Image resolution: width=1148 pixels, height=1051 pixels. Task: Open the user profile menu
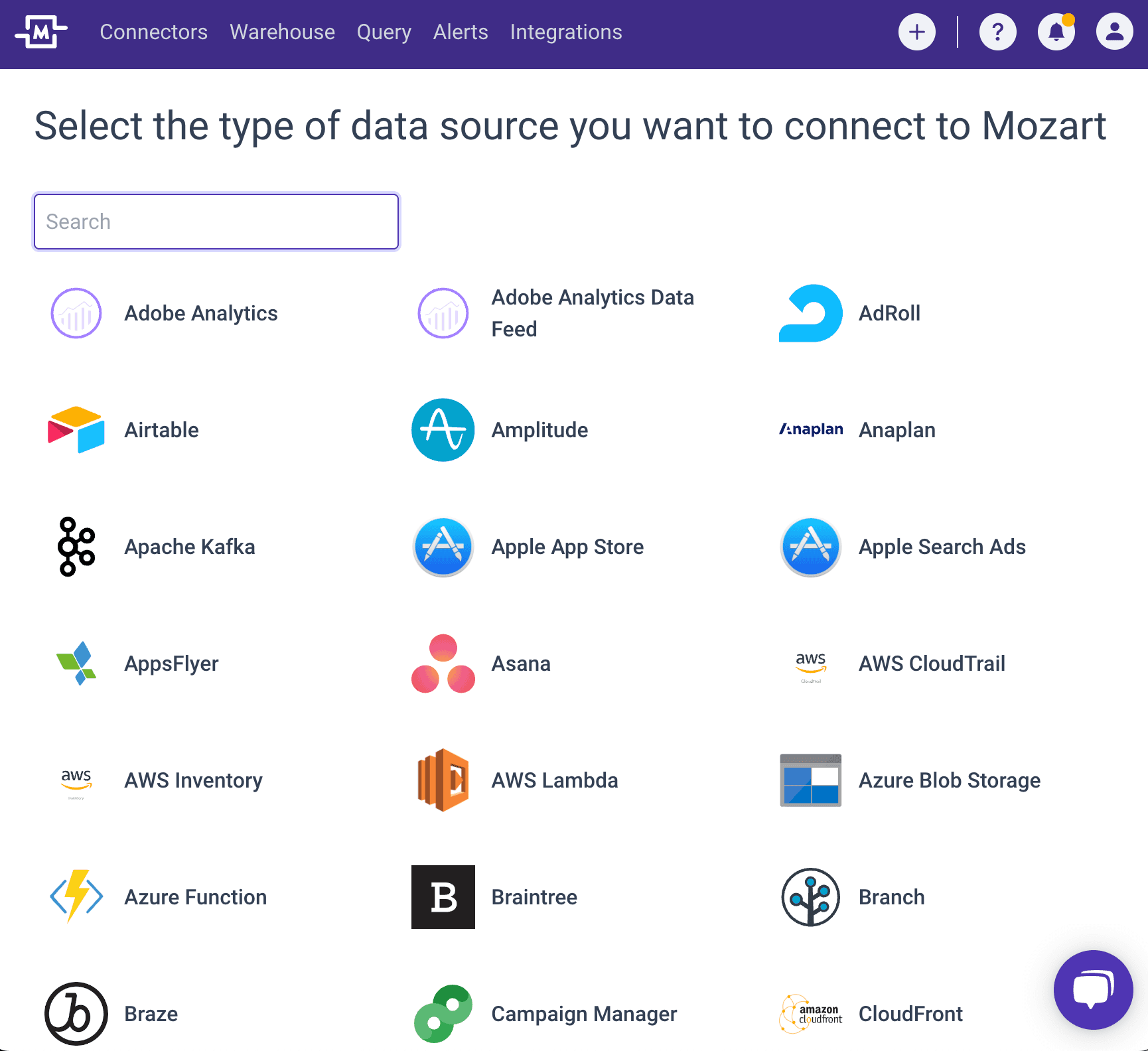(1114, 32)
